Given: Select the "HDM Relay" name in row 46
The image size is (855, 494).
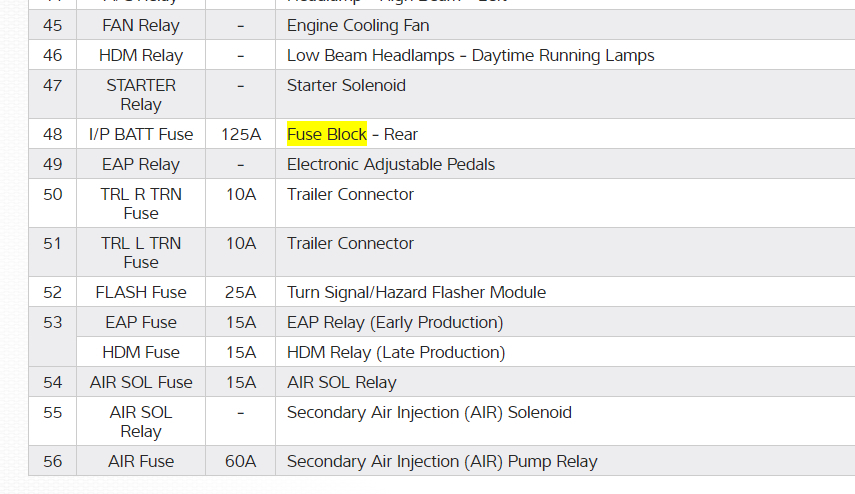Looking at the screenshot, I should tap(140, 55).
